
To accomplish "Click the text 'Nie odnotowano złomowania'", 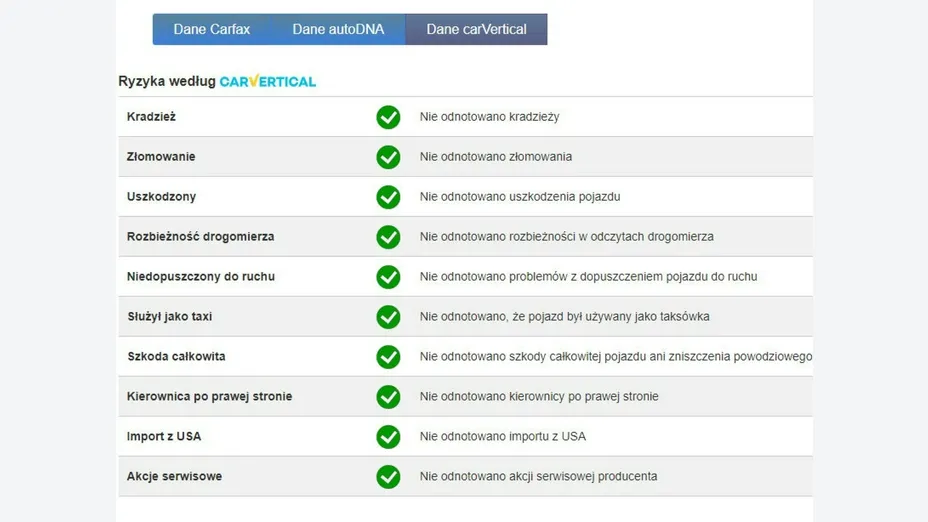I will click(496, 157).
